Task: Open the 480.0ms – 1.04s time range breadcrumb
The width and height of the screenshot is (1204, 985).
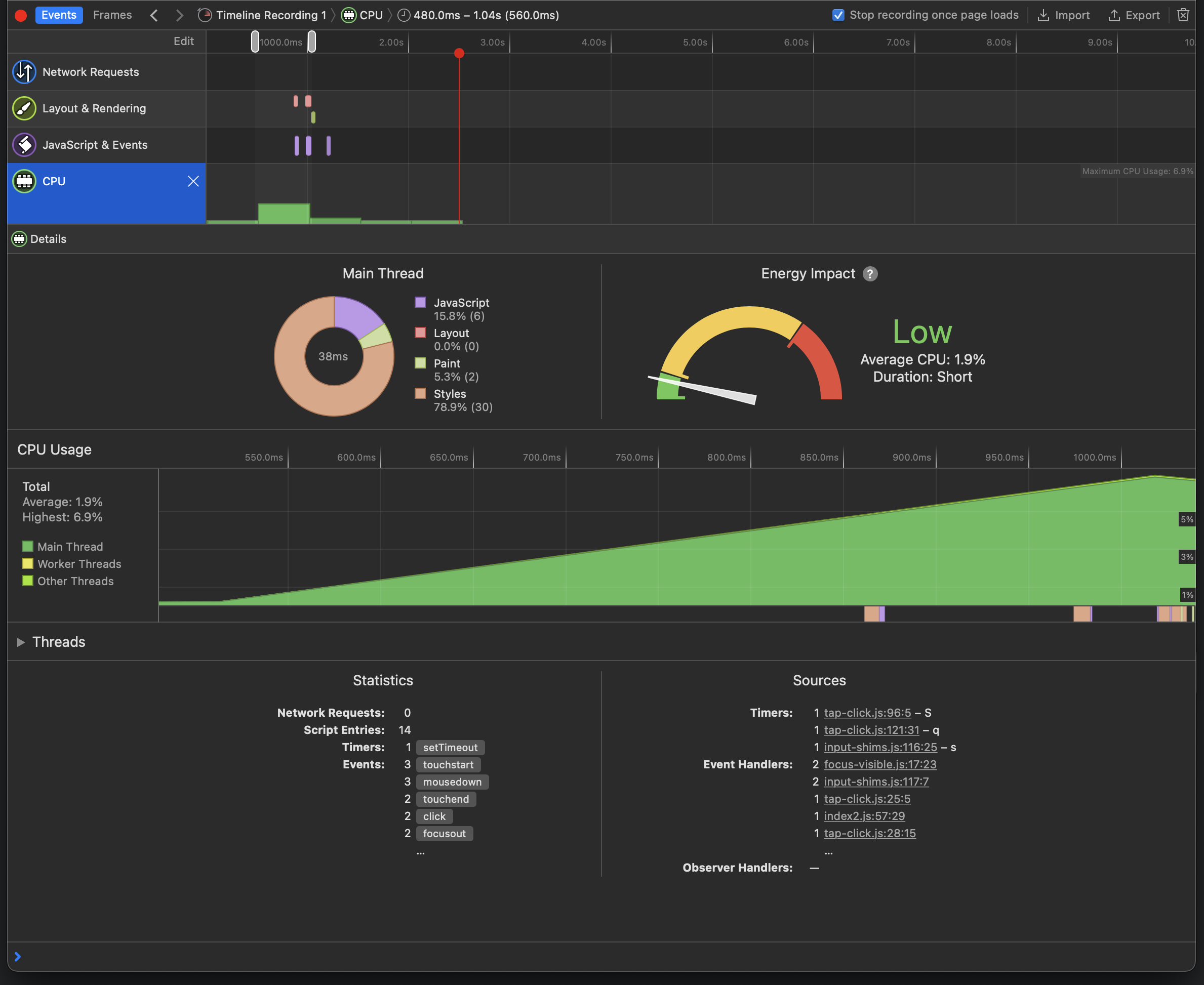Action: tap(478, 15)
